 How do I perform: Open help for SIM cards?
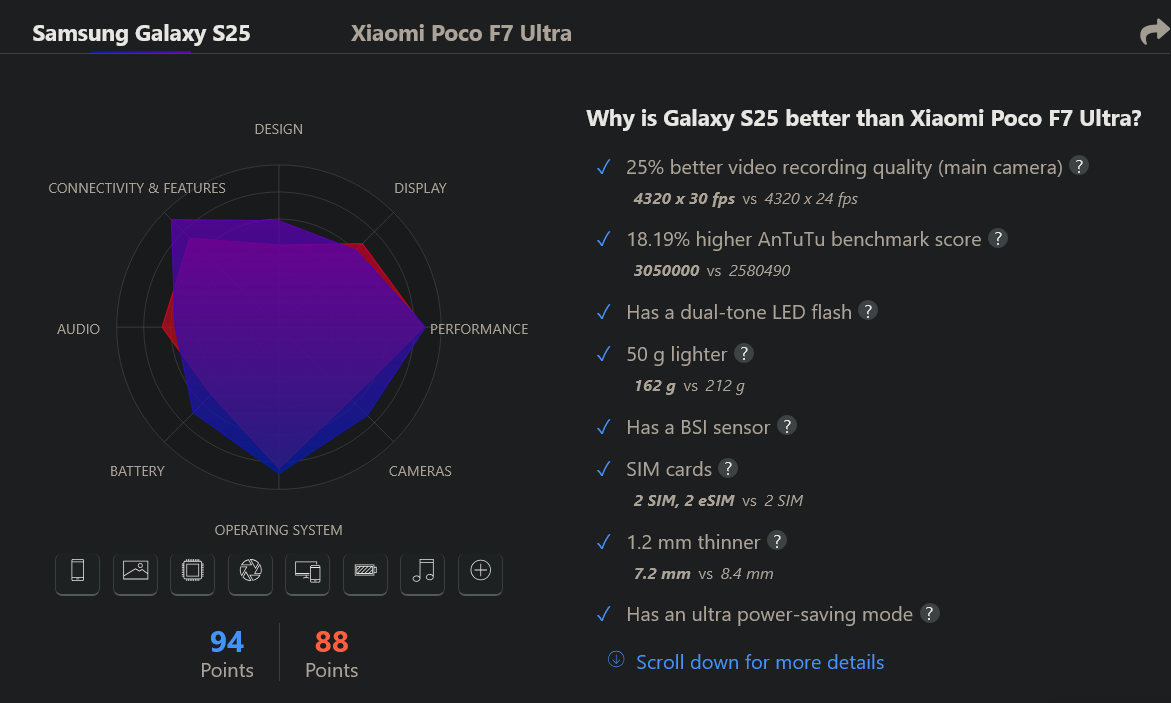pos(728,468)
